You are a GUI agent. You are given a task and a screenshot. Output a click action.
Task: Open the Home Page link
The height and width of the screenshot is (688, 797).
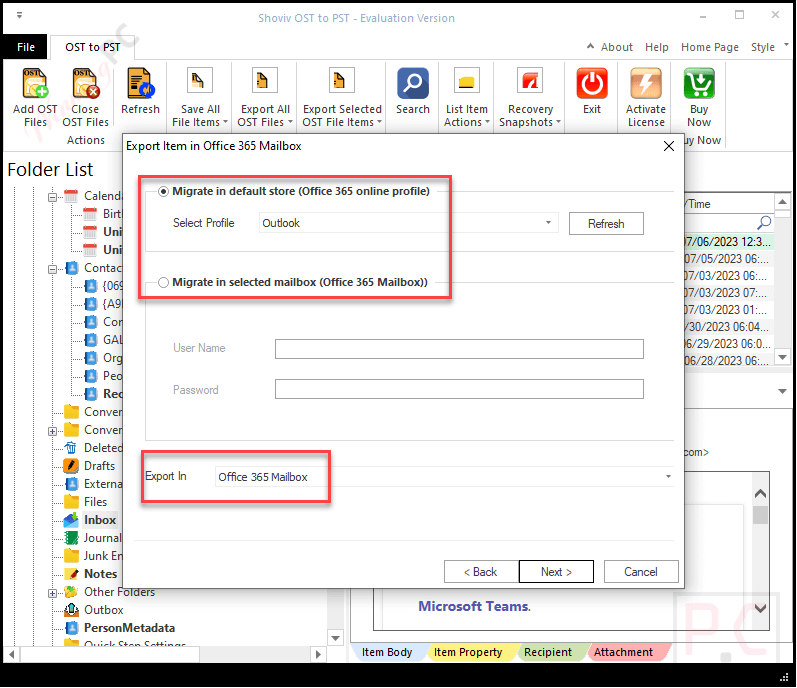click(710, 47)
